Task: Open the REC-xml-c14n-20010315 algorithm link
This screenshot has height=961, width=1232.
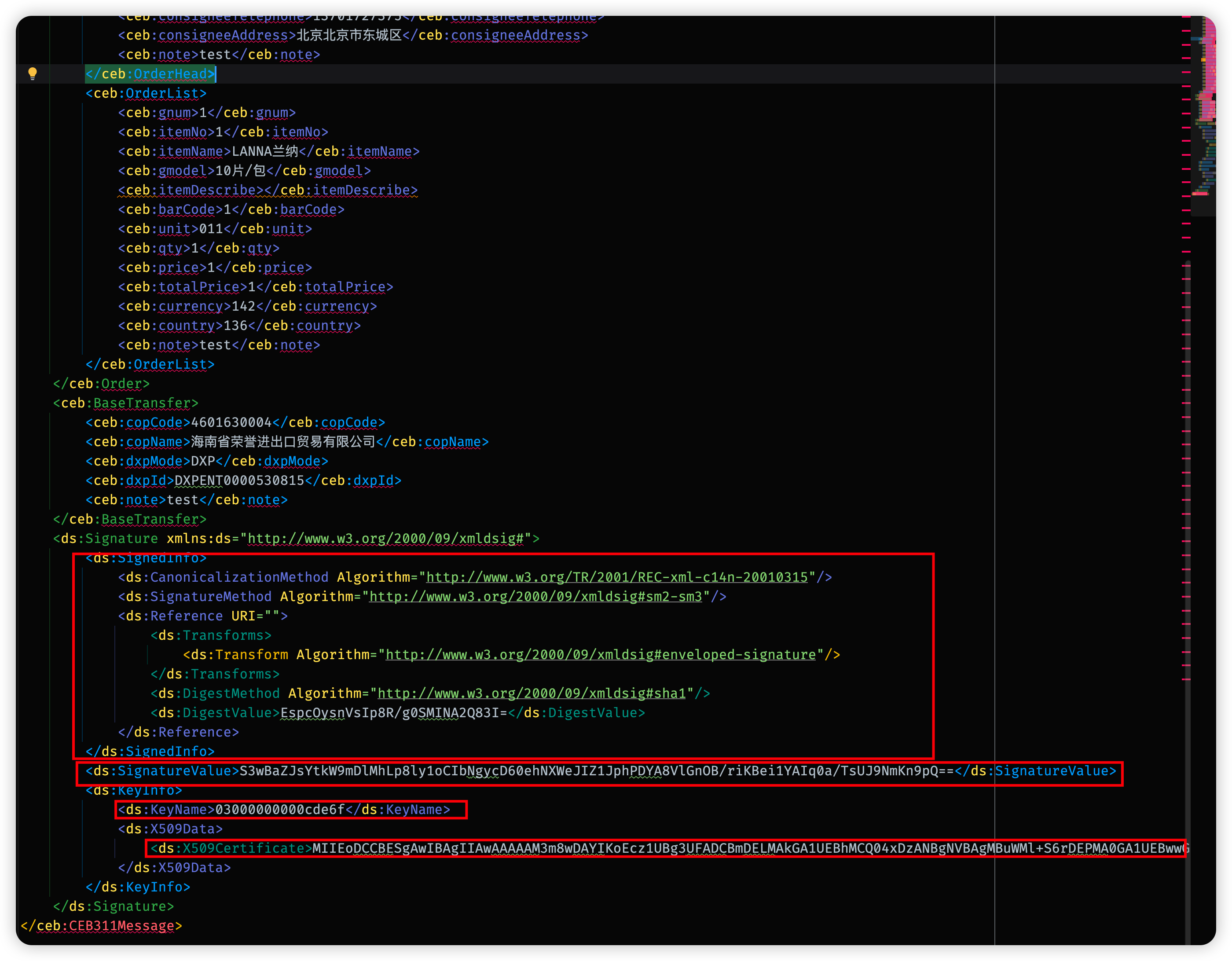Action: (x=616, y=577)
